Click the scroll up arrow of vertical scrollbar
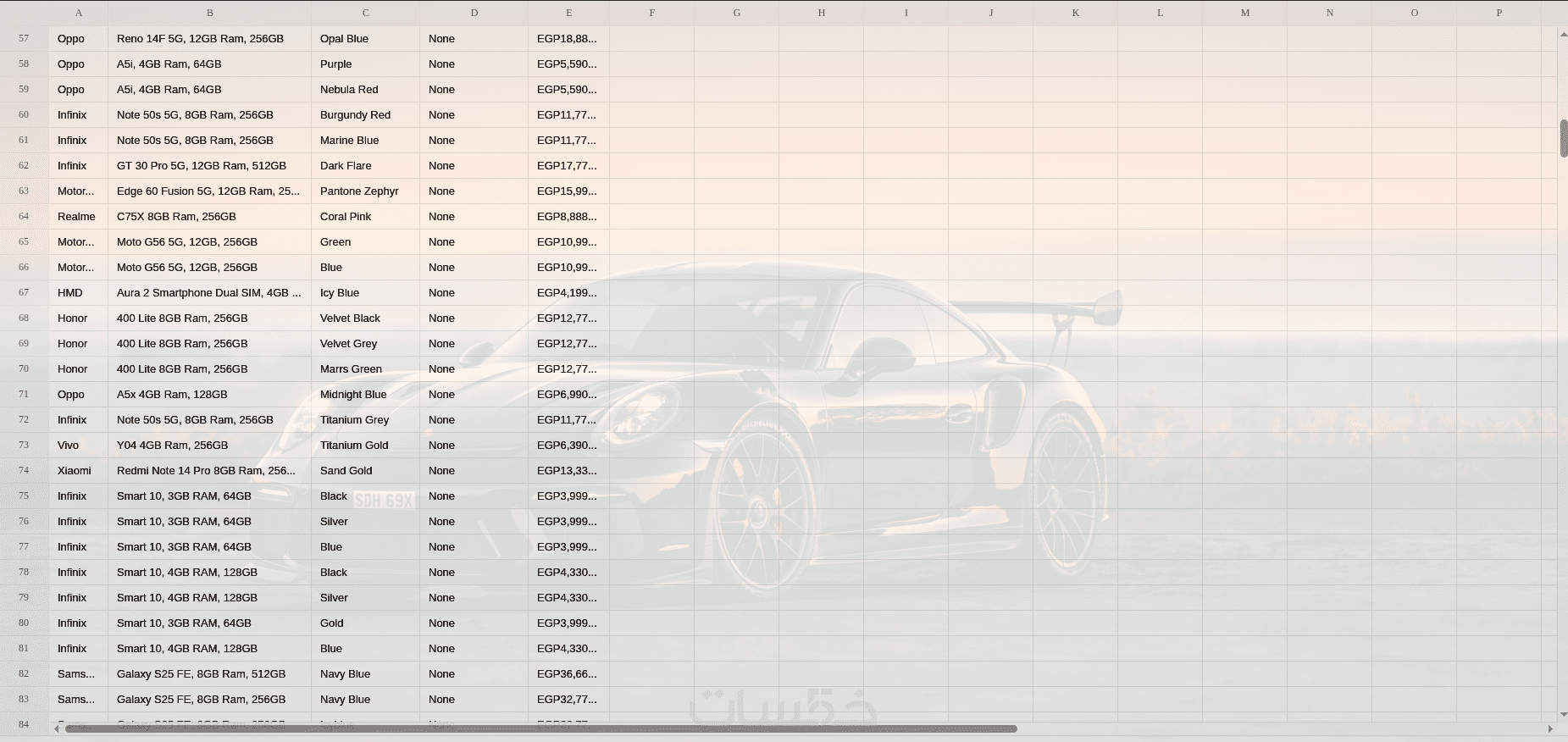 pyautogui.click(x=1563, y=33)
